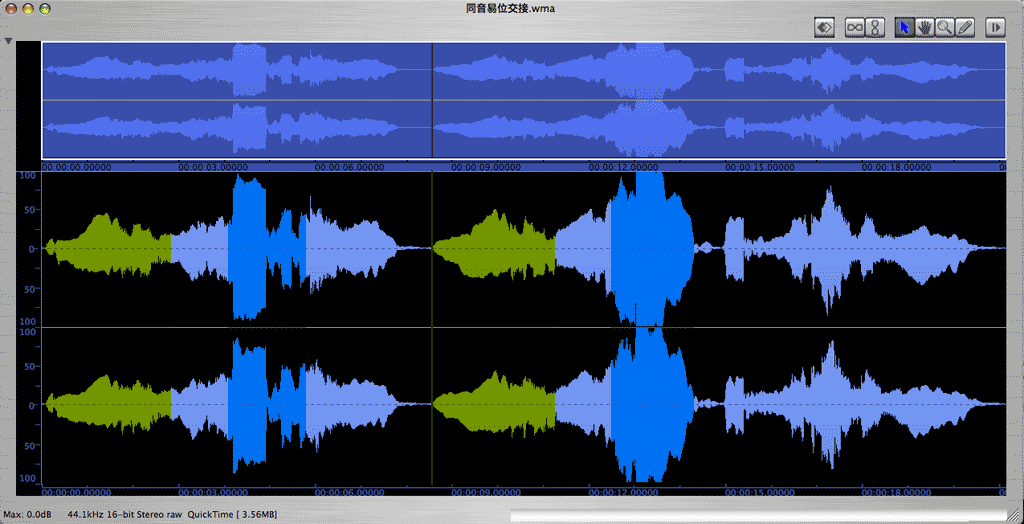Click the vertical figure-eight icon
The width and height of the screenshot is (1024, 524).
874,28
